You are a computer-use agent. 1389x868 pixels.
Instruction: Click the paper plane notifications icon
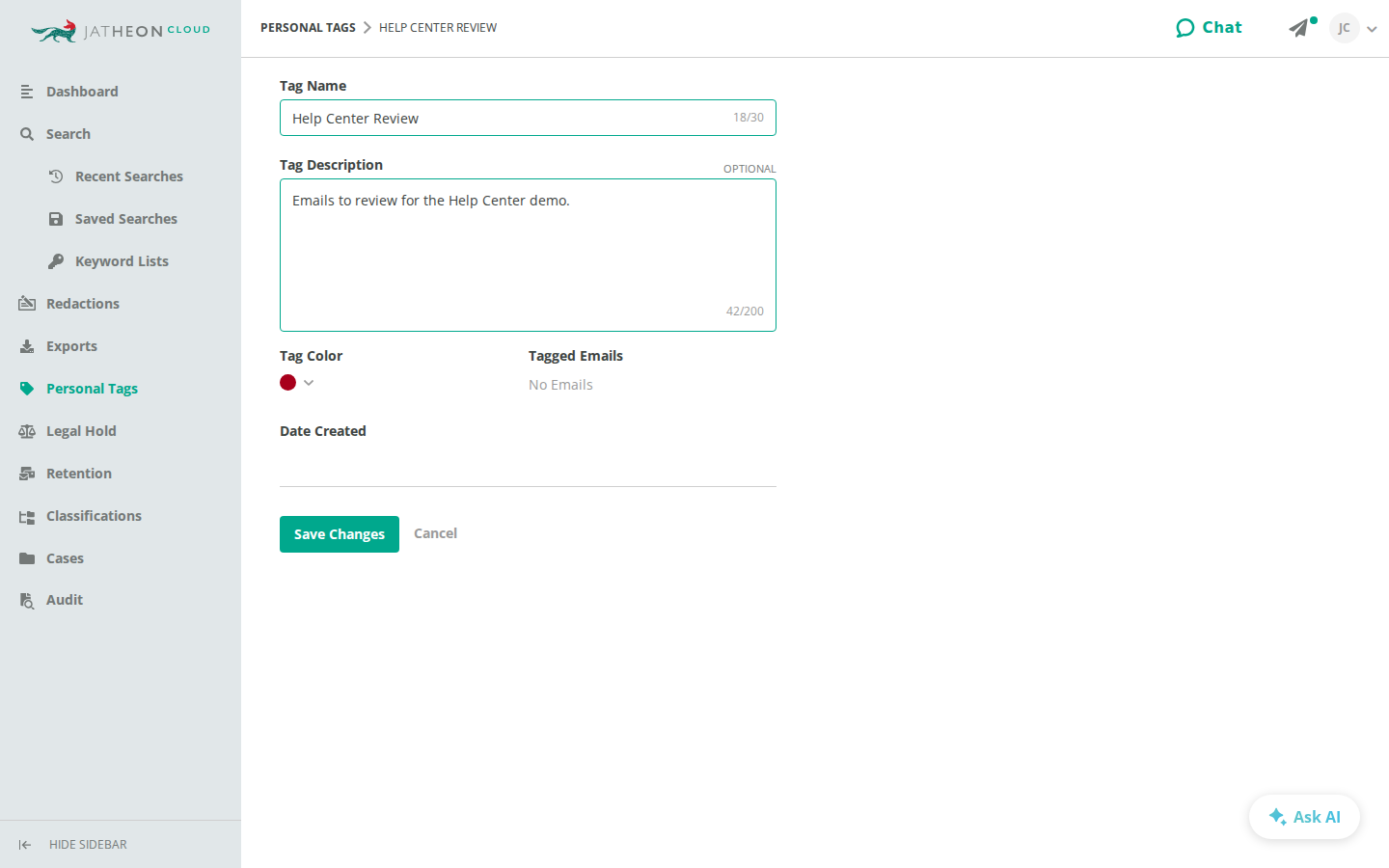(1299, 28)
